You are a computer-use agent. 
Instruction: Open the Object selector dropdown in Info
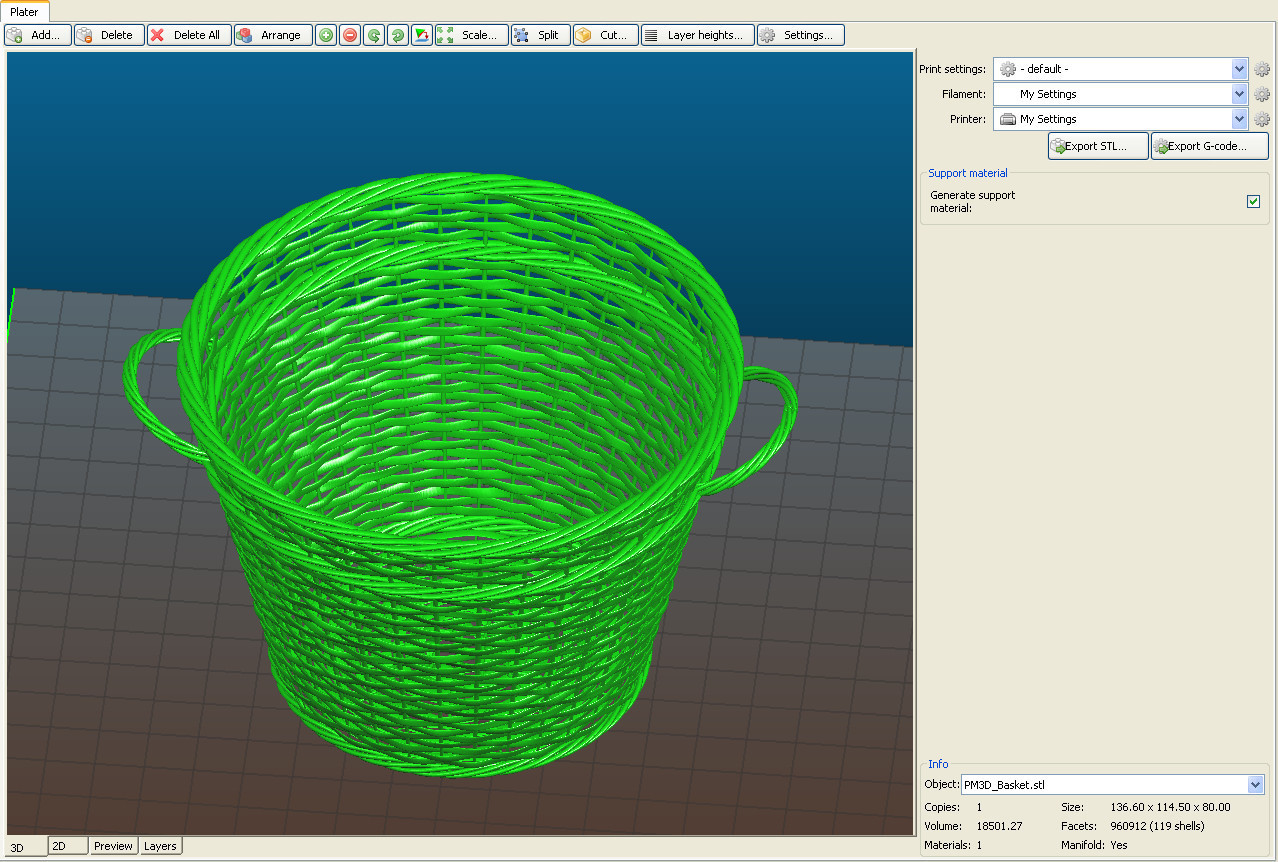point(1256,785)
